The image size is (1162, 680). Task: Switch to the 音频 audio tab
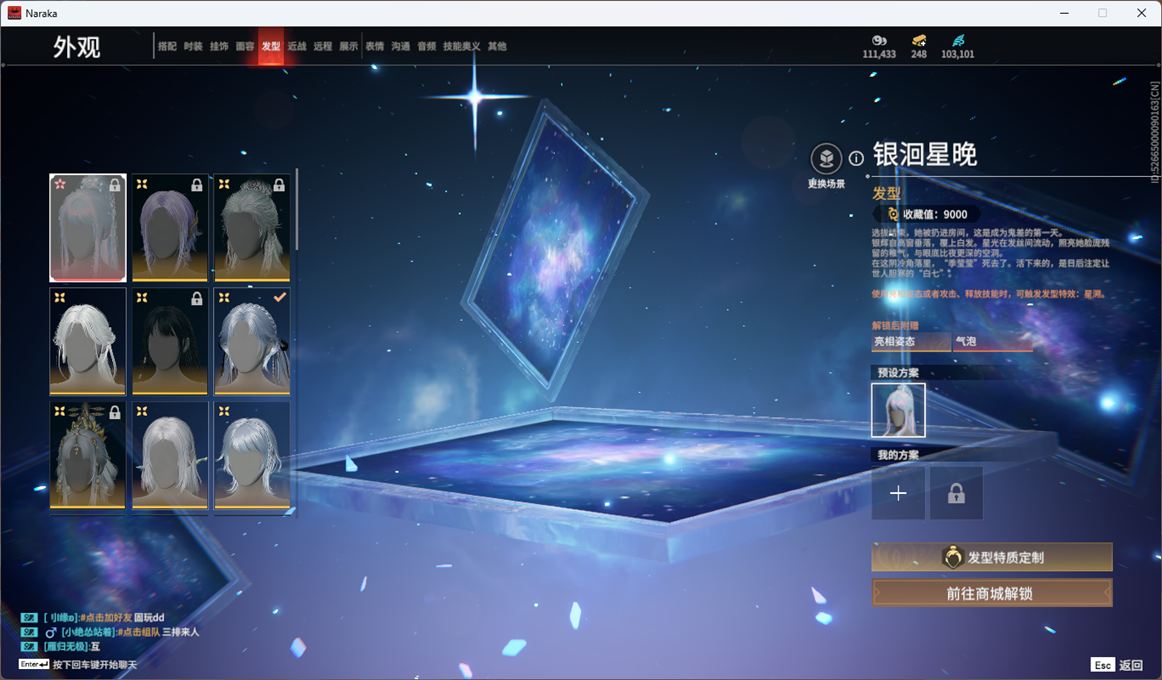point(426,46)
